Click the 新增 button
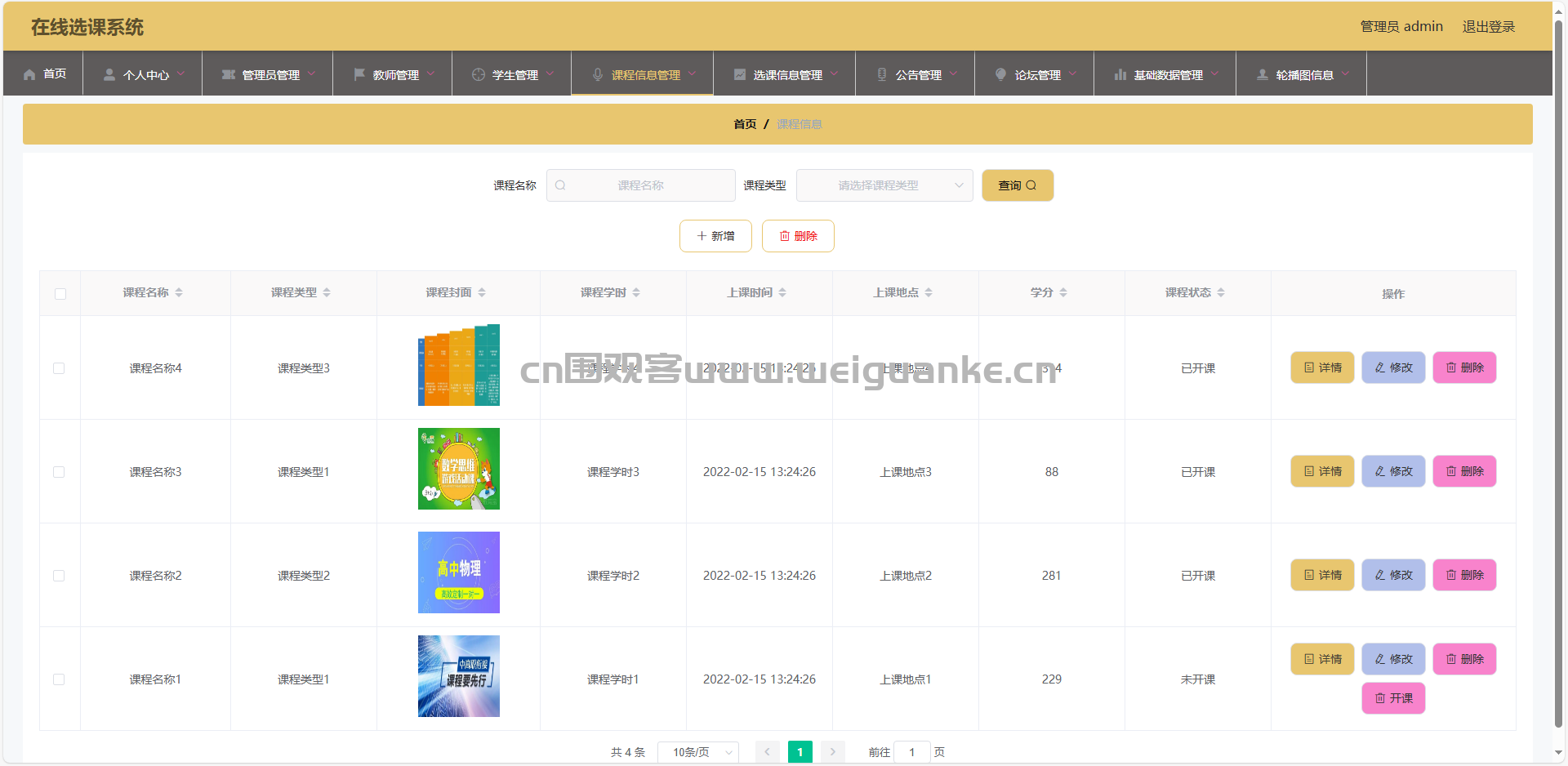The height and width of the screenshot is (766, 1568). (x=715, y=236)
